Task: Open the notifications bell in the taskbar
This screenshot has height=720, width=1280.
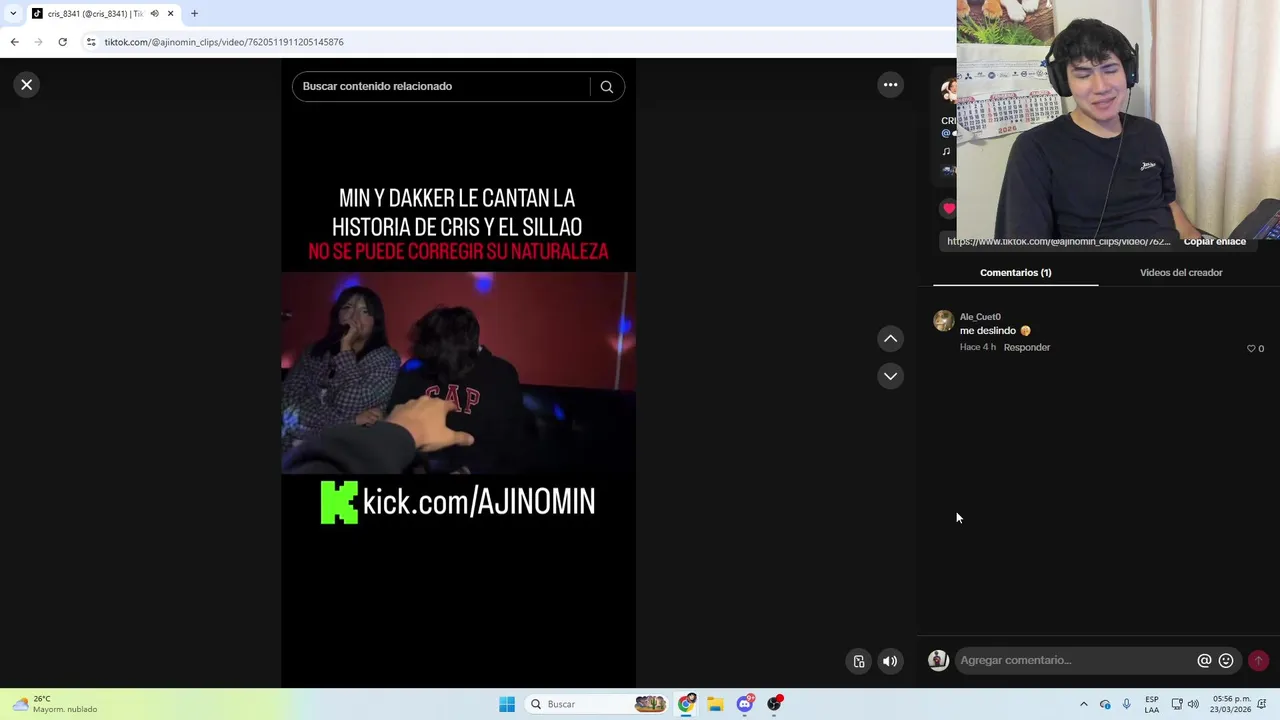Action: (1262, 704)
